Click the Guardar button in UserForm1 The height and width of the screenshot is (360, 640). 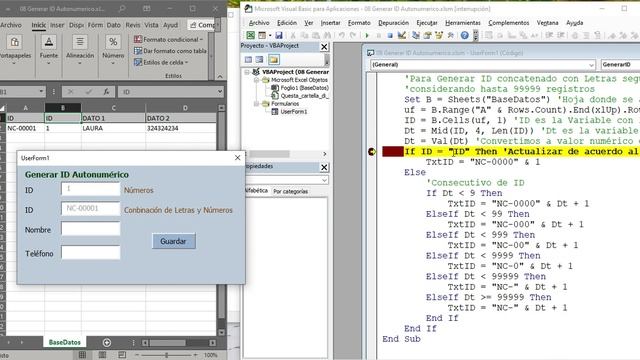point(174,241)
